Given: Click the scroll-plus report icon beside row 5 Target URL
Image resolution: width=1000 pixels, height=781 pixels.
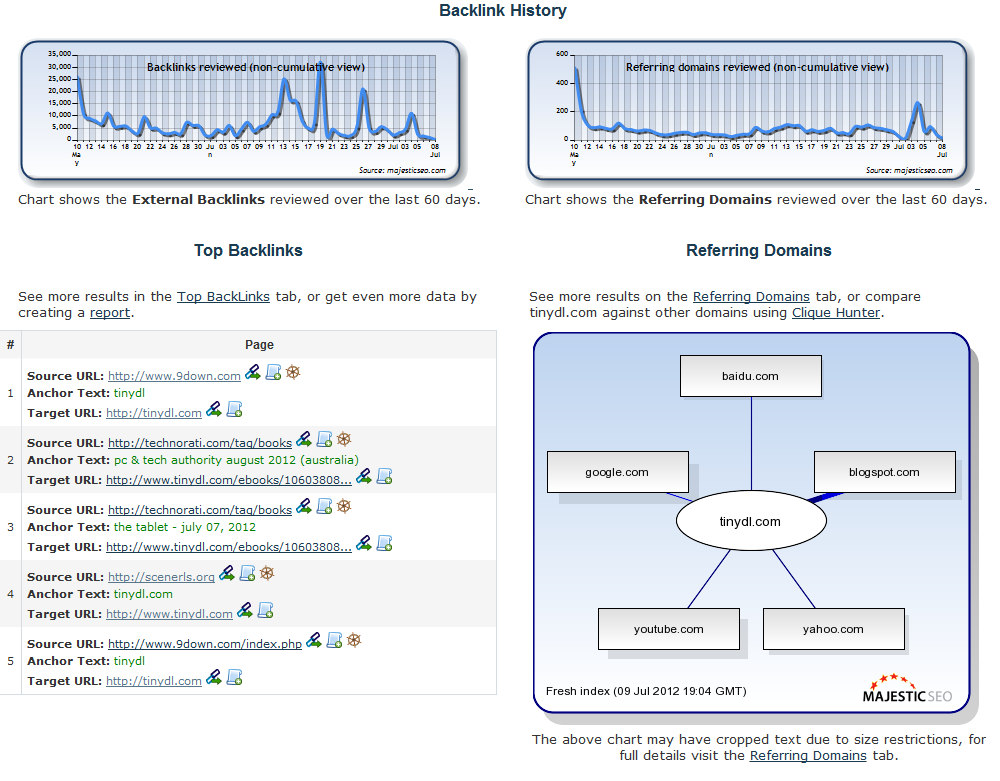Looking at the screenshot, I should [x=235, y=676].
